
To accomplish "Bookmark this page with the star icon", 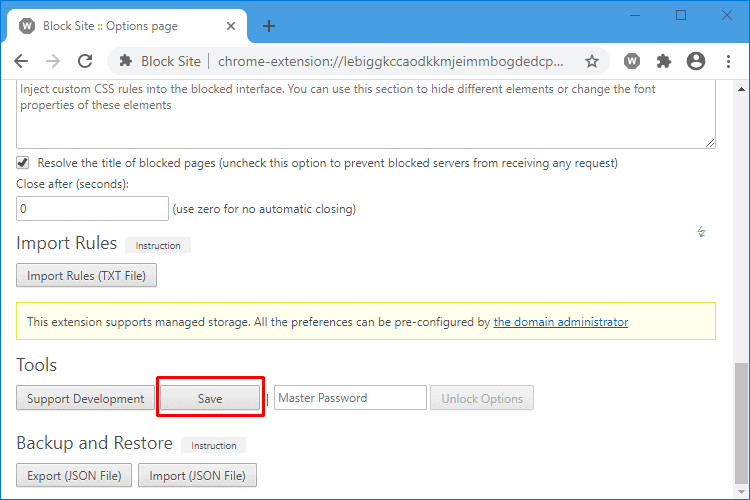I will pos(592,61).
